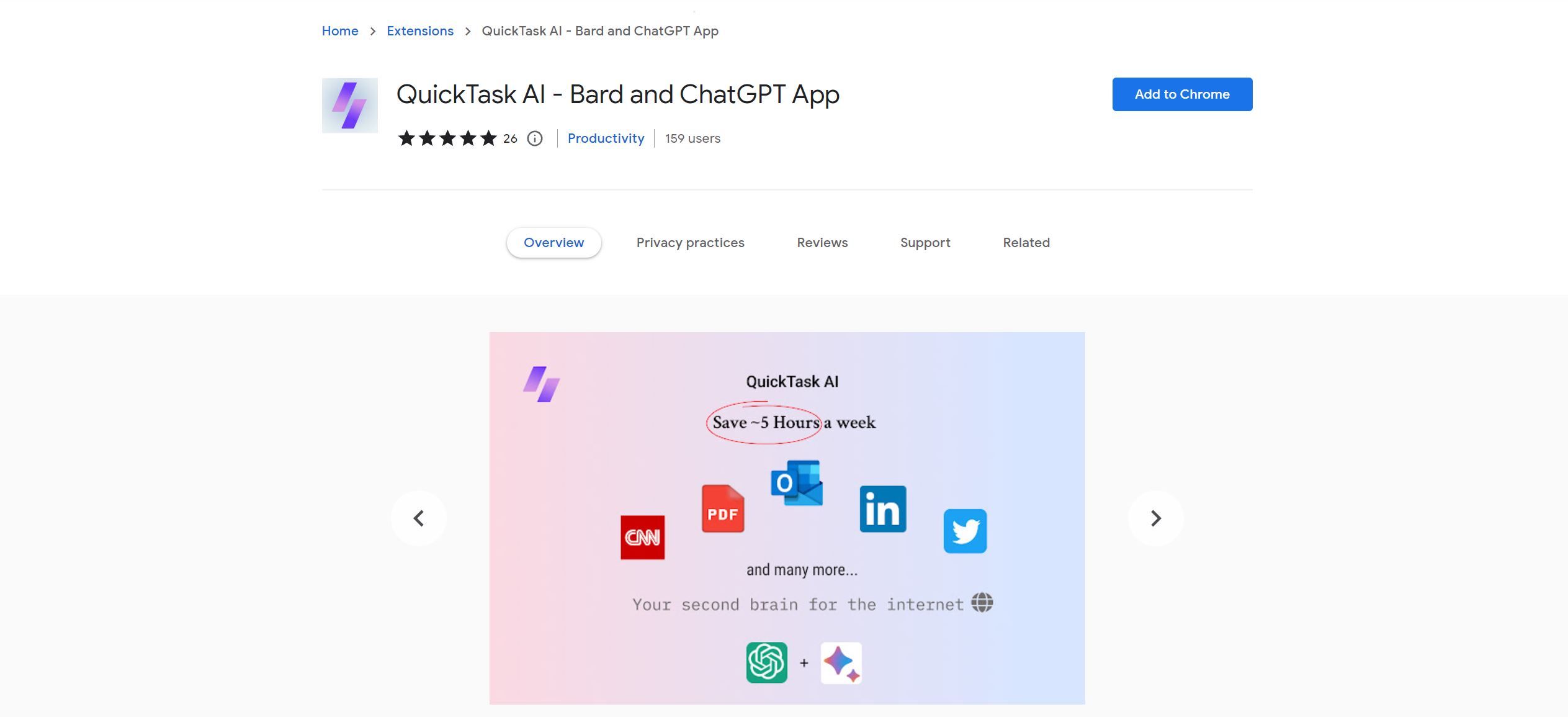Open the previous carousel screenshot
Viewport: 1568px width, 717px height.
click(419, 518)
